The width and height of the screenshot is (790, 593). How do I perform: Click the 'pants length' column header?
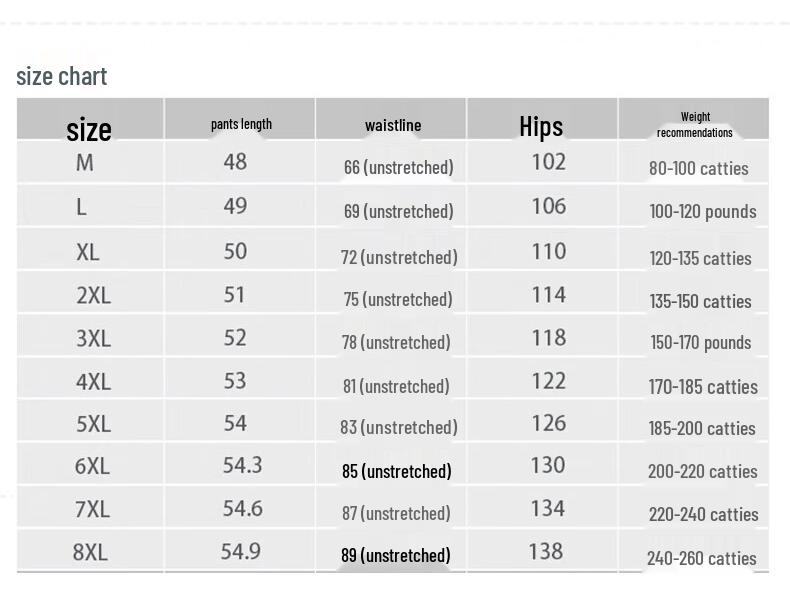[241, 124]
